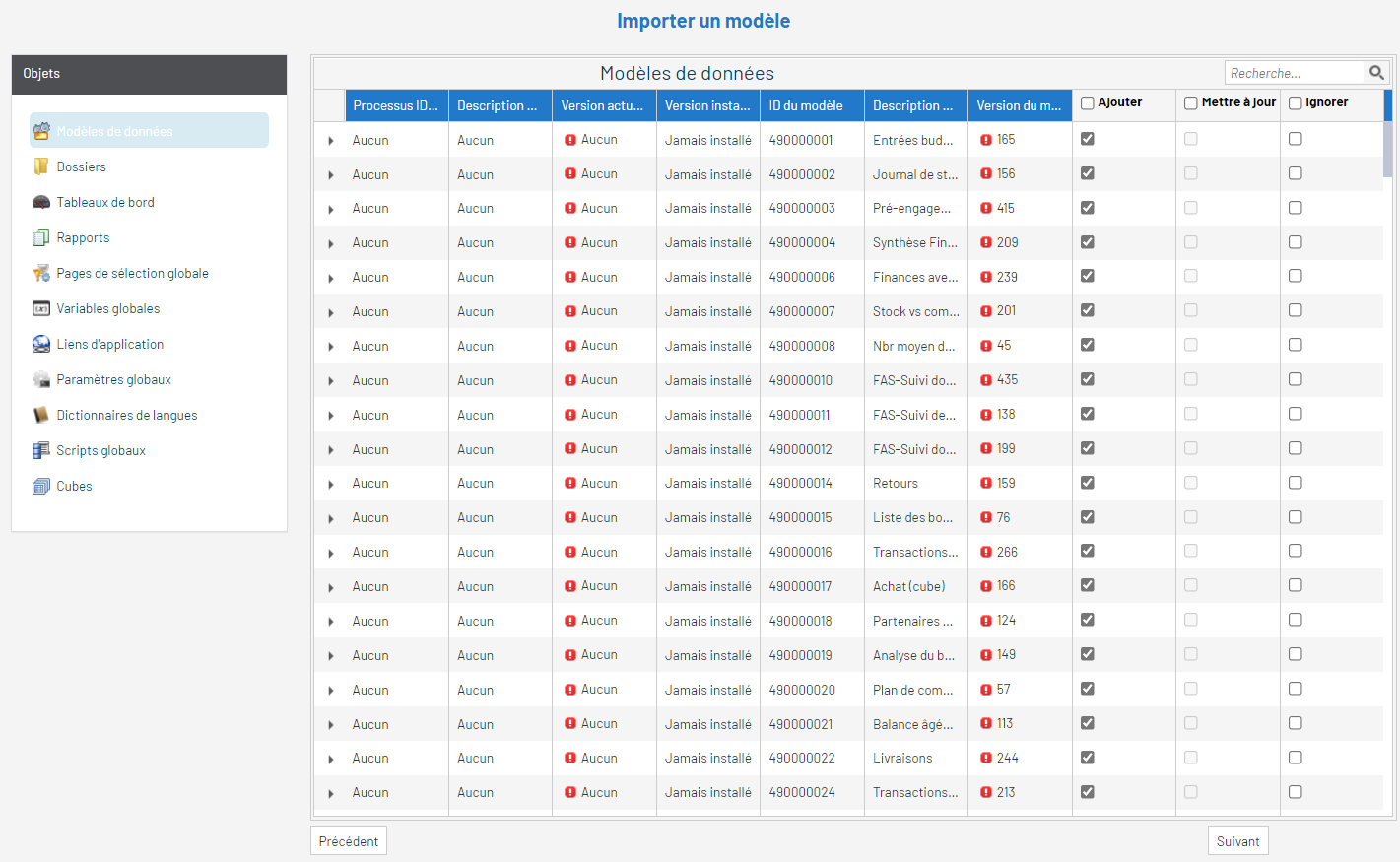This screenshot has height=862, width=1400.
Task: Check Ignorer for model 490000002
Action: coord(1296,173)
